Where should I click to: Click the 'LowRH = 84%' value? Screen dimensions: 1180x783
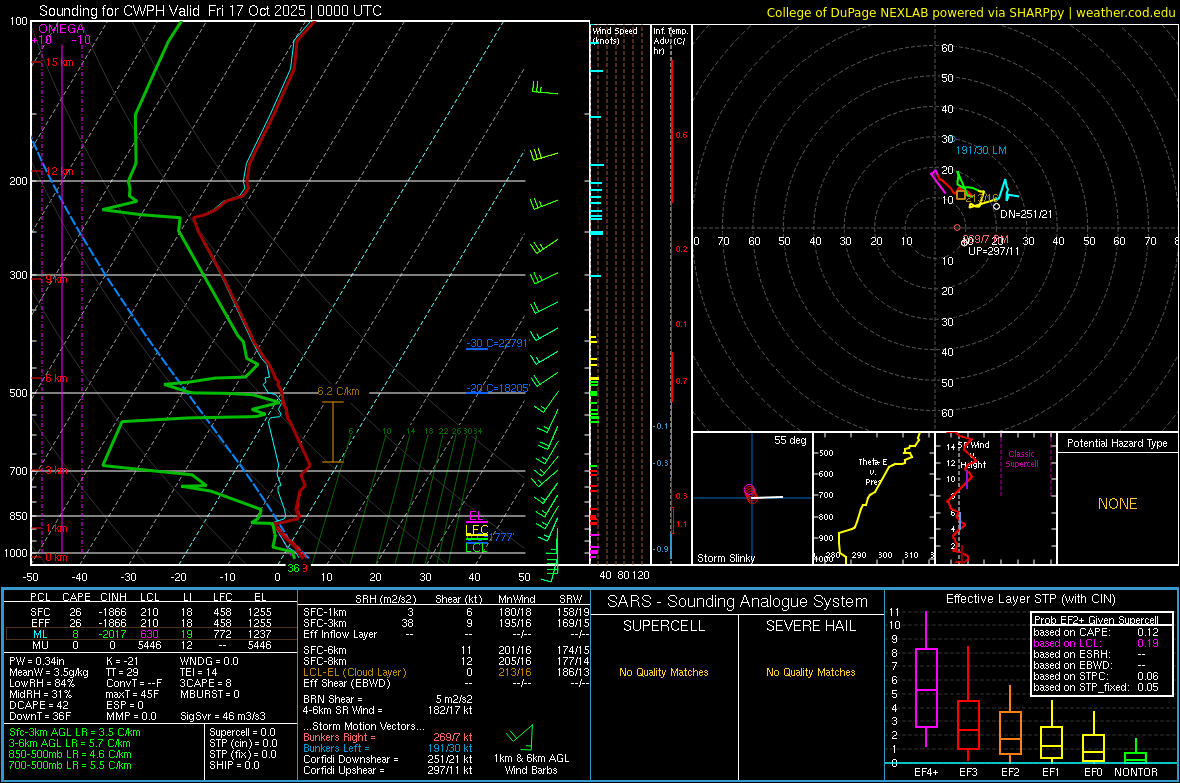pos(41,684)
